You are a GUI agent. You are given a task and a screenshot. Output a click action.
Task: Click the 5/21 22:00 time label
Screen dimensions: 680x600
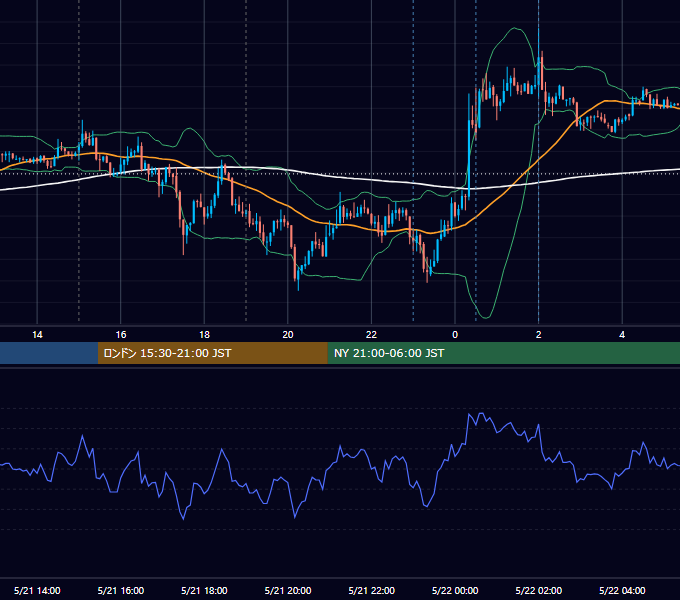pyautogui.click(x=372, y=590)
